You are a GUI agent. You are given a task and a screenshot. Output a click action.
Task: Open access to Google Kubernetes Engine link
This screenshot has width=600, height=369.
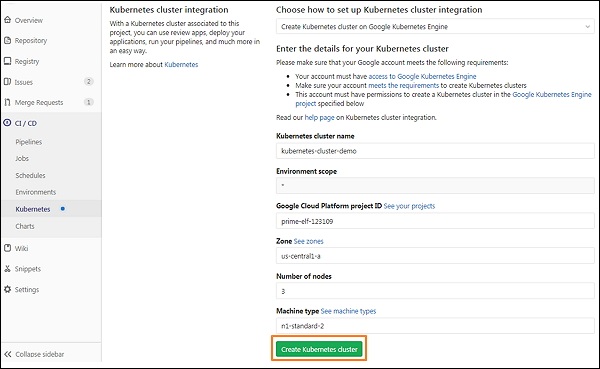pos(422,77)
